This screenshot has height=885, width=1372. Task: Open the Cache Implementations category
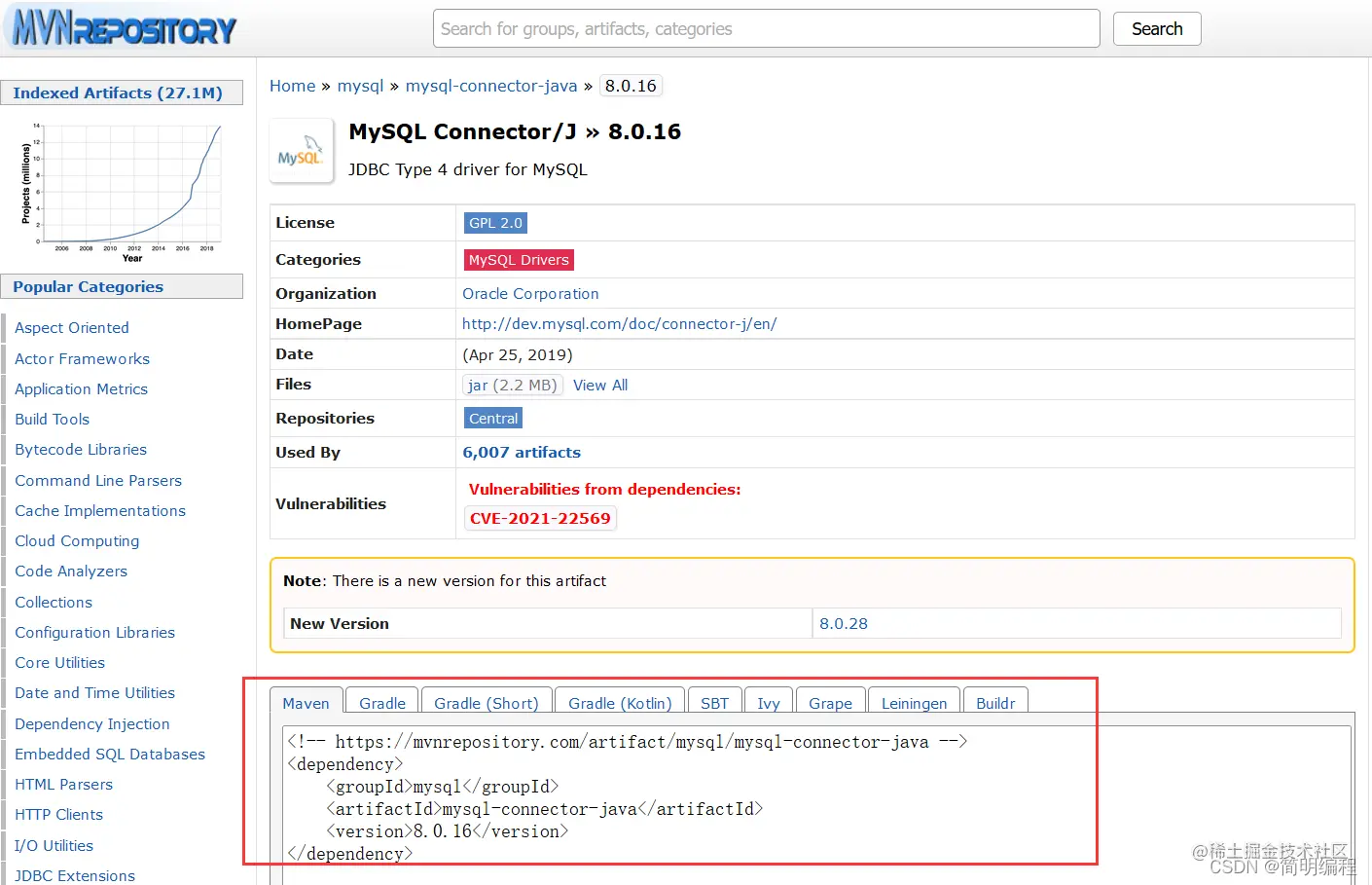(100, 511)
